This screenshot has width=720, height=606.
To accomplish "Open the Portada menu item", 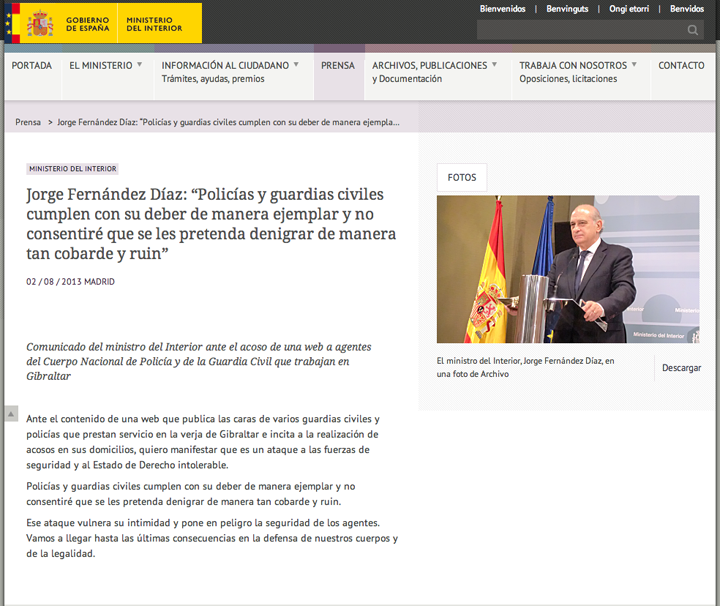I will click(x=32, y=66).
